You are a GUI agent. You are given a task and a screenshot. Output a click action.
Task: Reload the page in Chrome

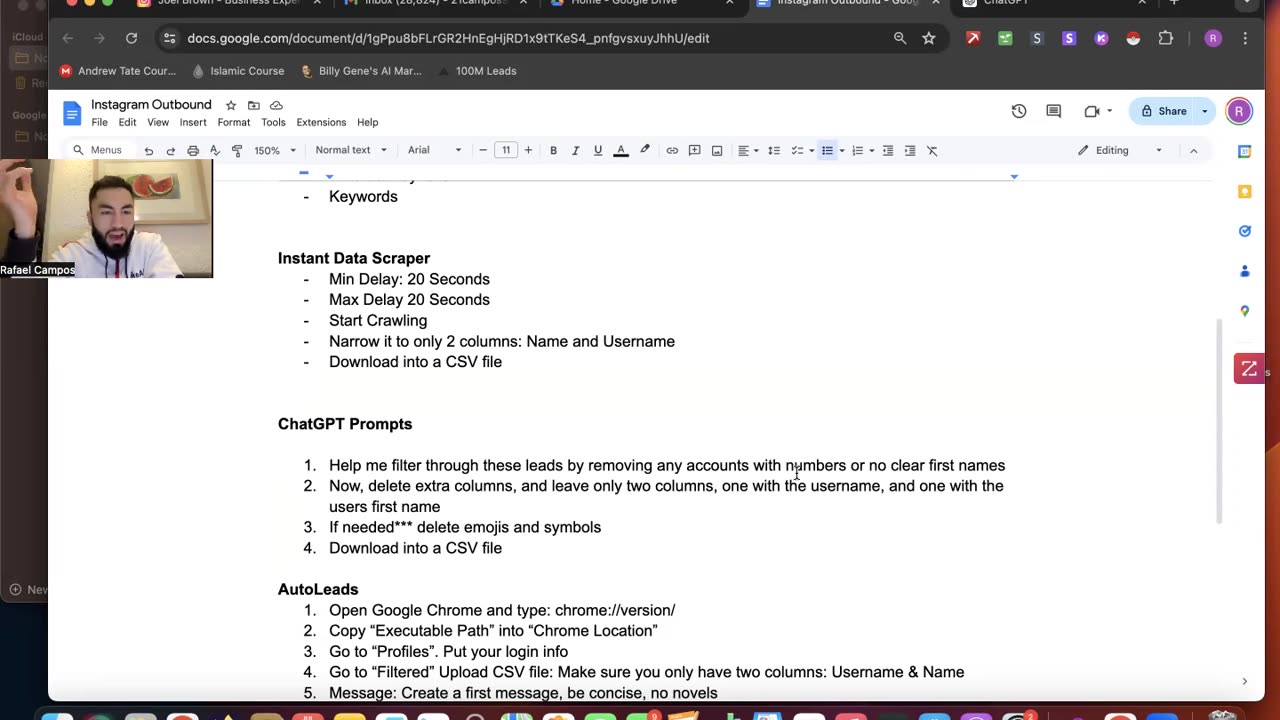131,38
